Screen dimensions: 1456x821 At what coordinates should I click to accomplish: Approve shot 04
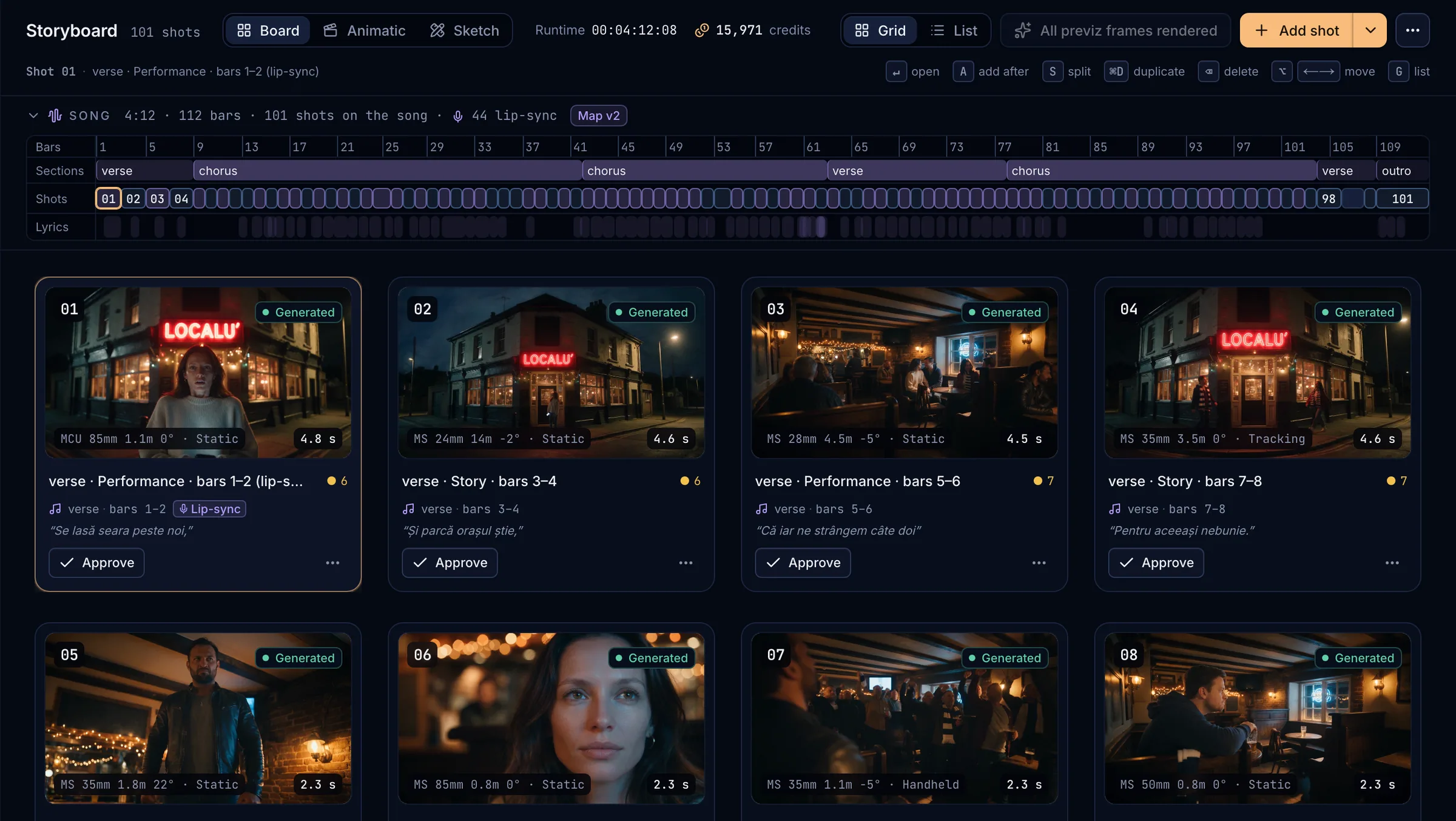1156,563
